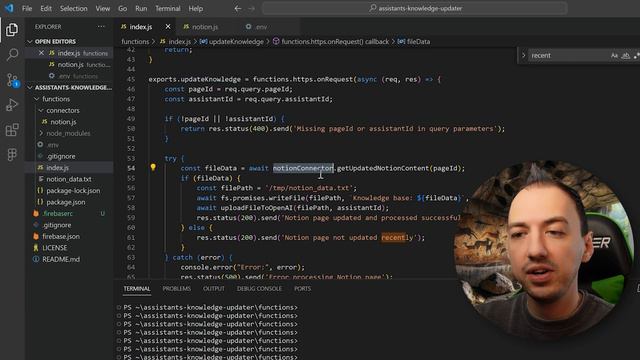640x360 pixels.
Task: Expand the node_modules folder
Action: point(69,133)
